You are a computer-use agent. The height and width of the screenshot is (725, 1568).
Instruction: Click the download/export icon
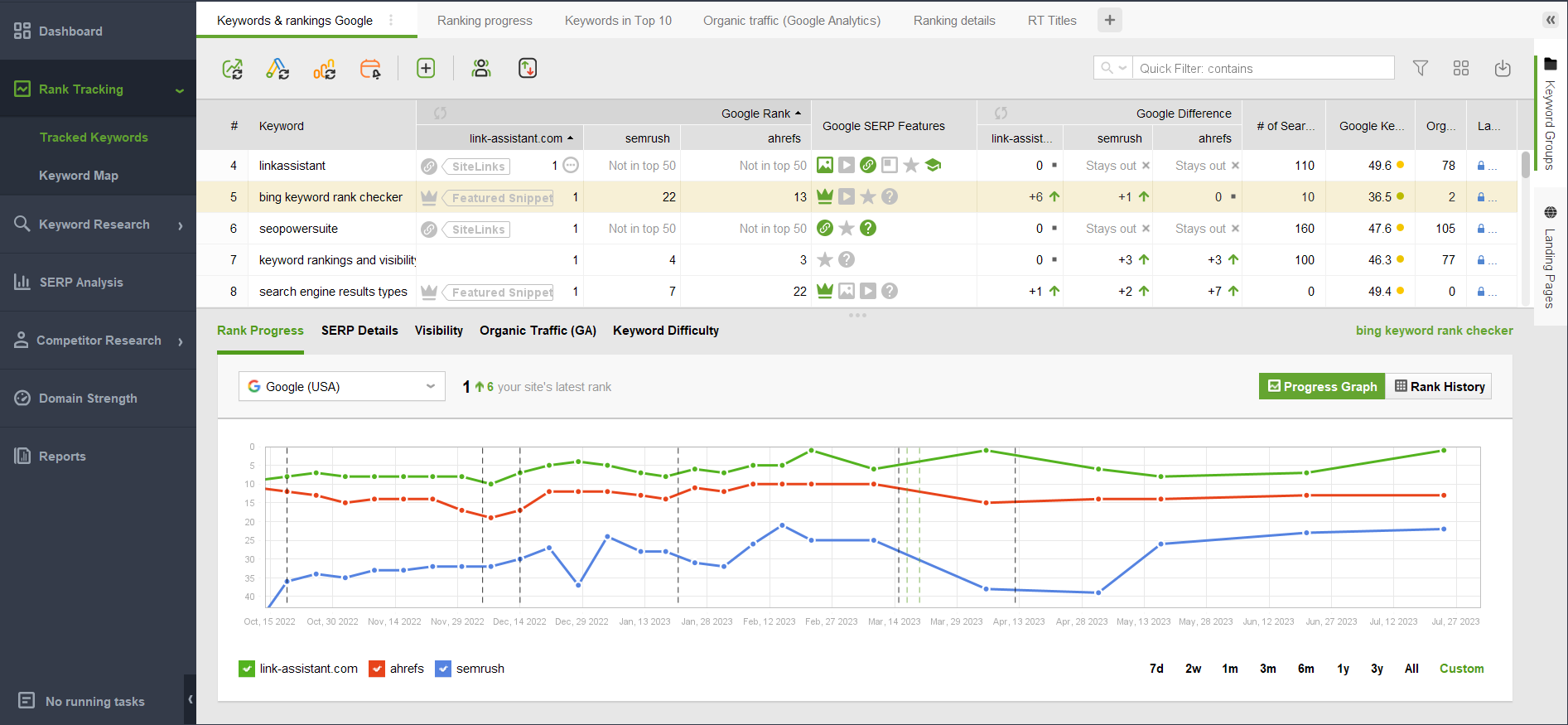click(1503, 68)
